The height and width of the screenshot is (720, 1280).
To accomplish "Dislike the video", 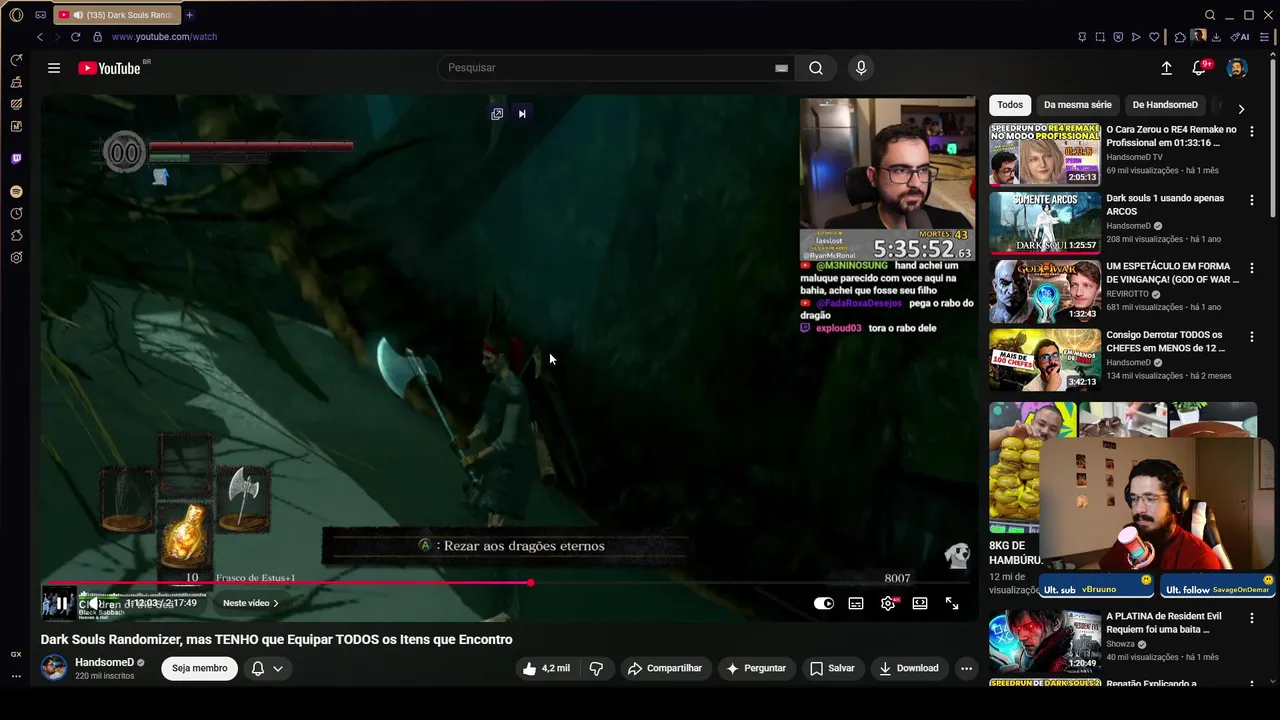I will coord(596,668).
